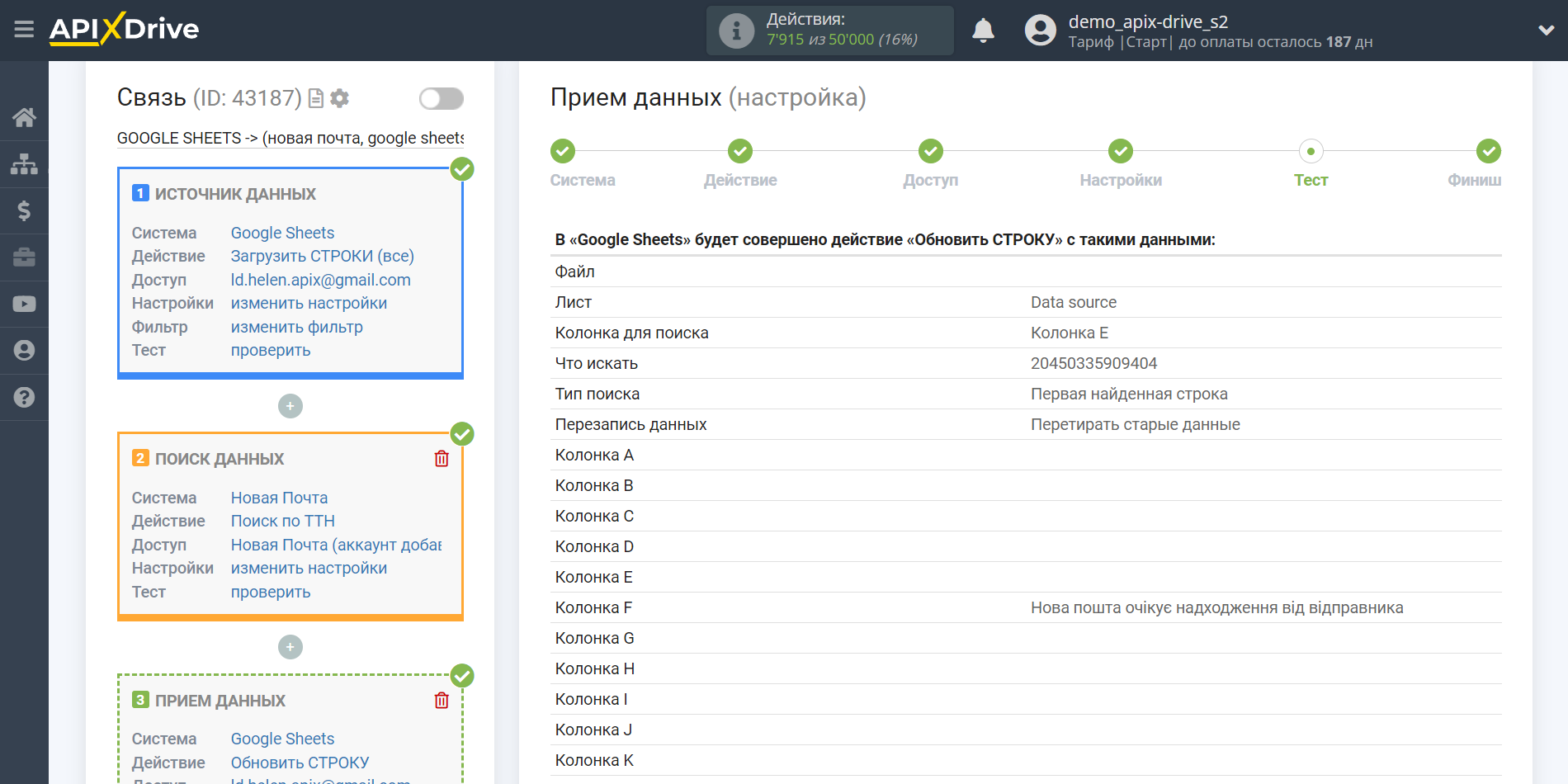This screenshot has width=1568, height=784.
Task: Delete the Прием данных block
Action: click(x=442, y=701)
